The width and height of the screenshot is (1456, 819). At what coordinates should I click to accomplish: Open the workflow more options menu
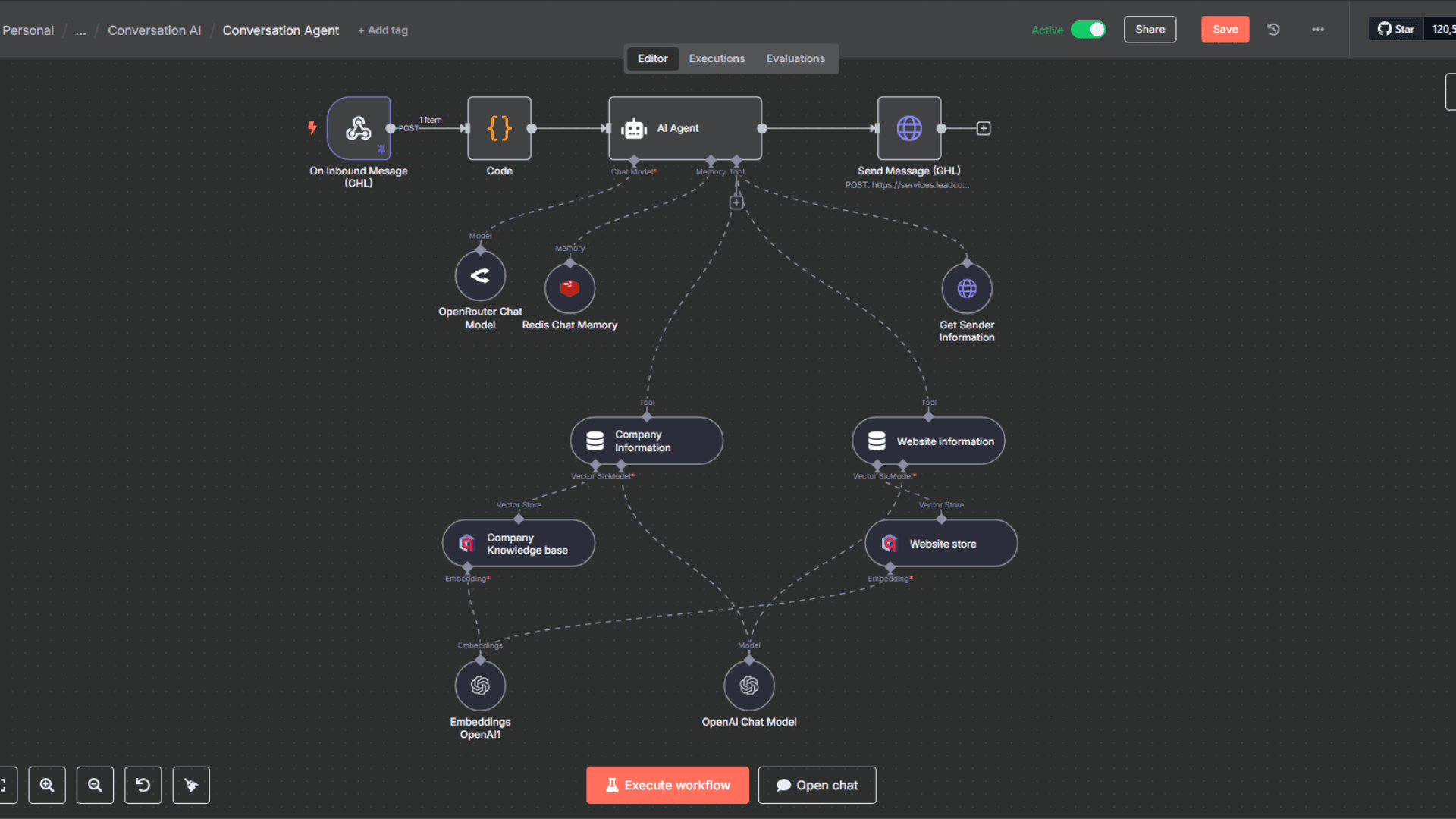point(1318,30)
